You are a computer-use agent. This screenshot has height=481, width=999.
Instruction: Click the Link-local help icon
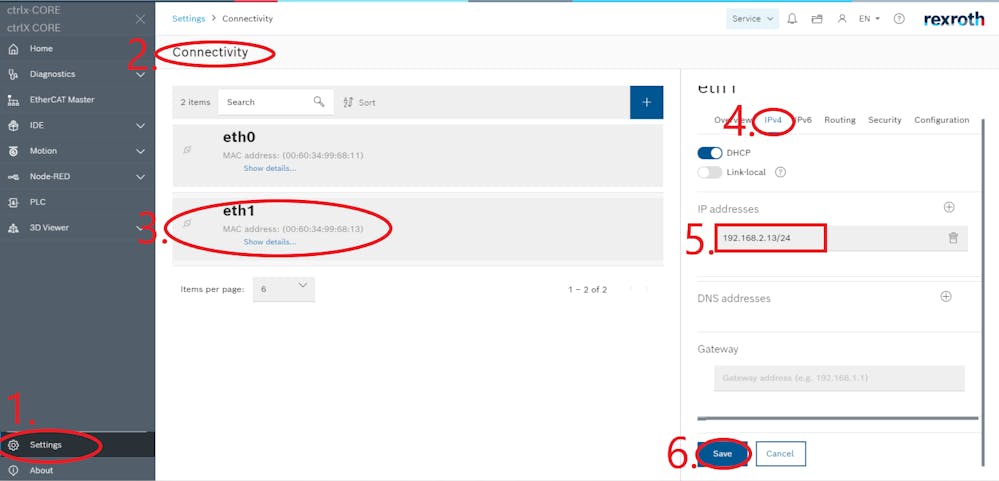tap(780, 172)
